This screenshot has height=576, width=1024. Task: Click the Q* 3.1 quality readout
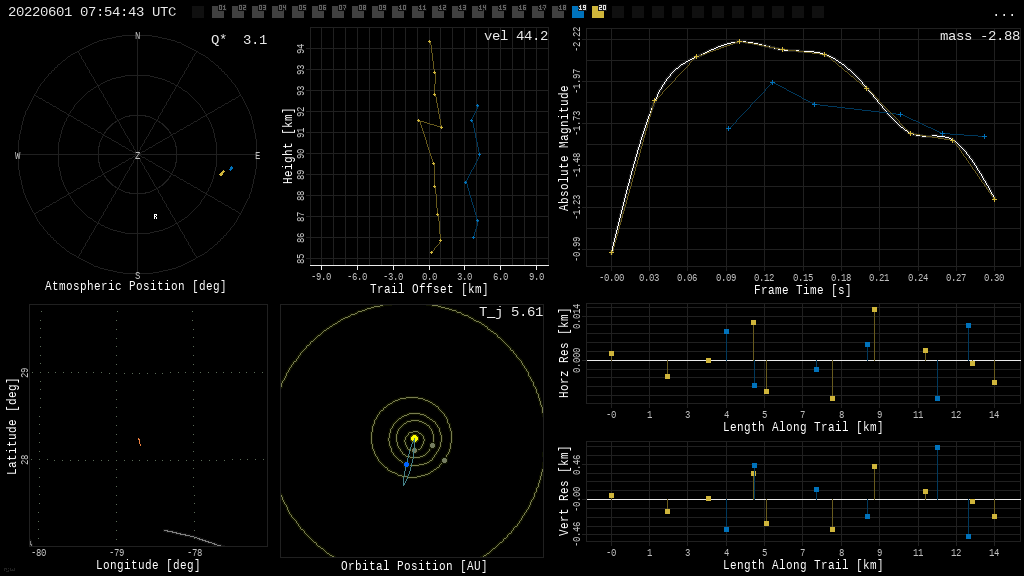[x=239, y=40]
